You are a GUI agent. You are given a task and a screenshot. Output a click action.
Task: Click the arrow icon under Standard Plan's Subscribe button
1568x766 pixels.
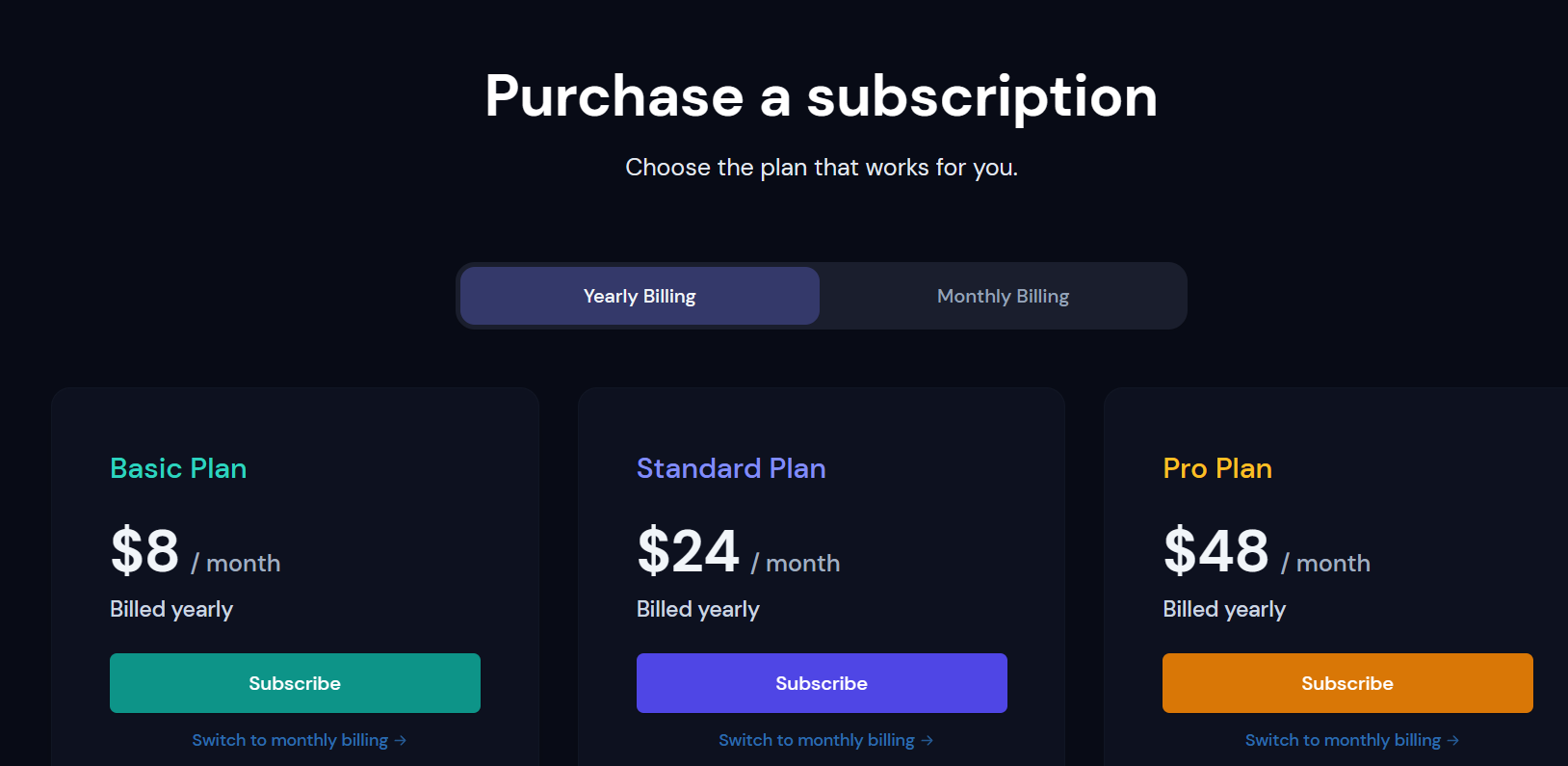pos(927,740)
